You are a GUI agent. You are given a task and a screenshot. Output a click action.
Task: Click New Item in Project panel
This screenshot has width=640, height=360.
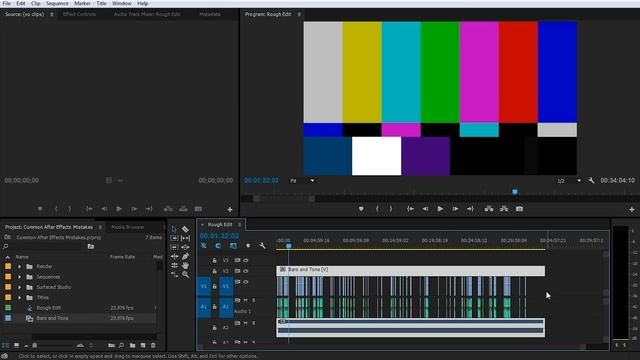[x=143, y=345]
